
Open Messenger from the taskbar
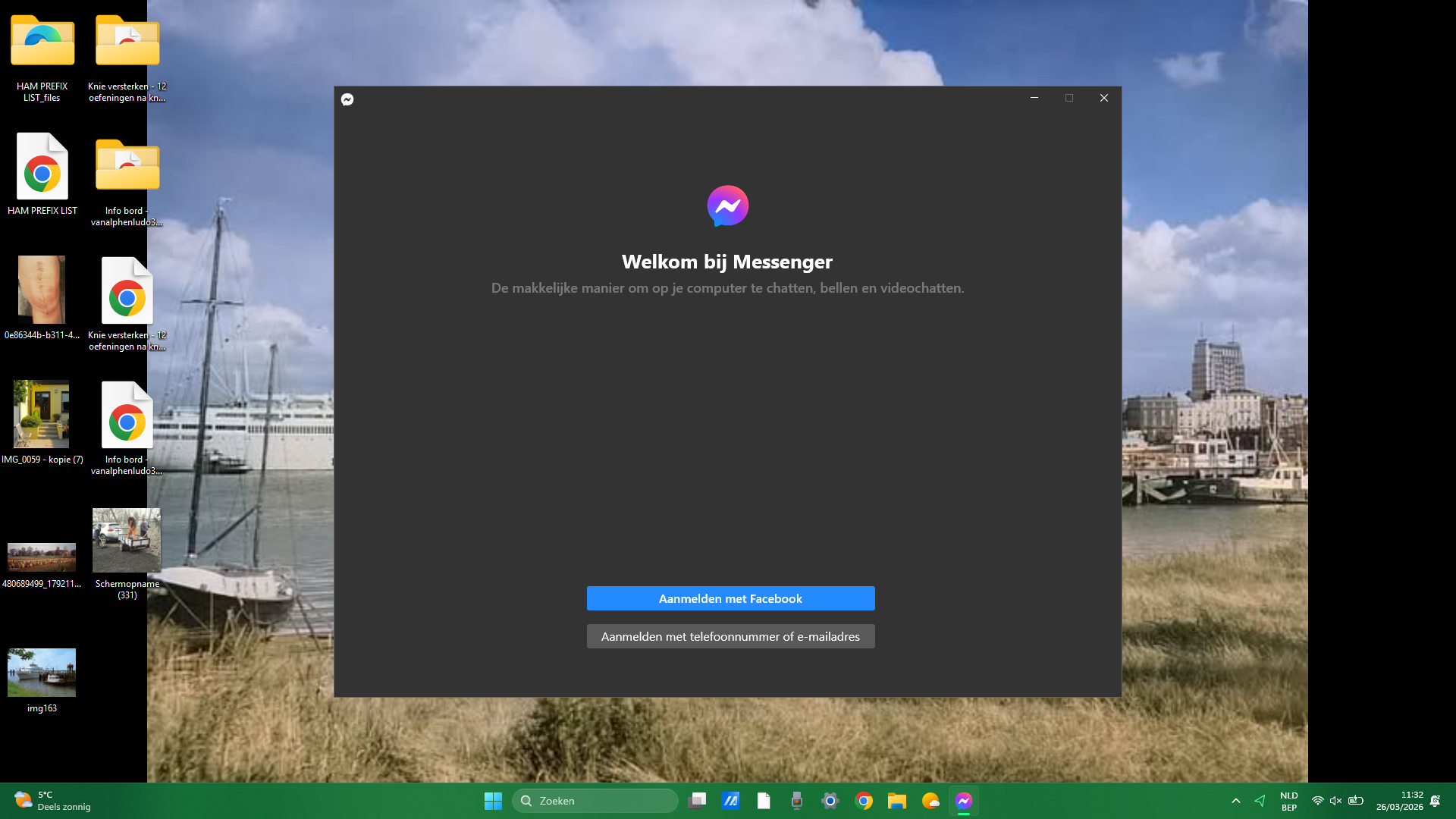click(x=963, y=801)
